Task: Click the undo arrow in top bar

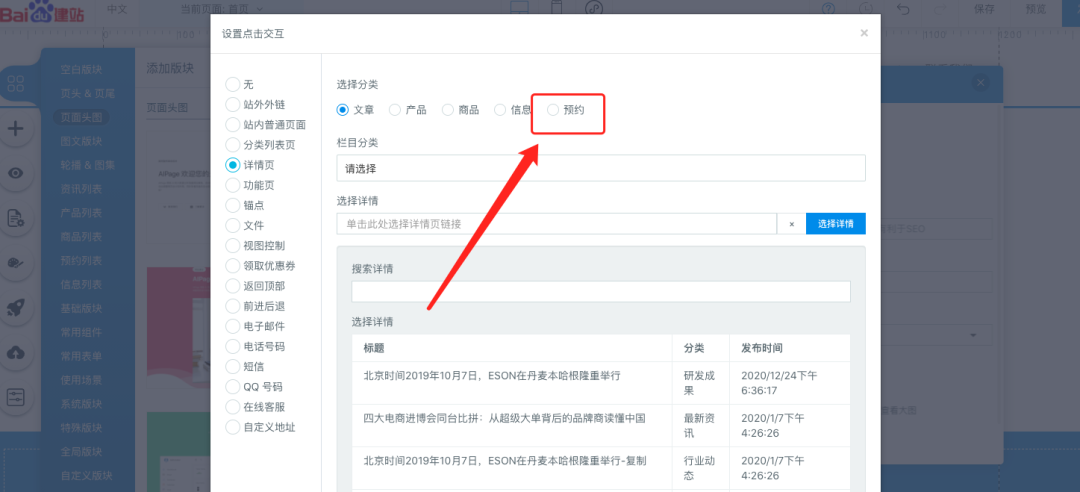Action: point(903,9)
